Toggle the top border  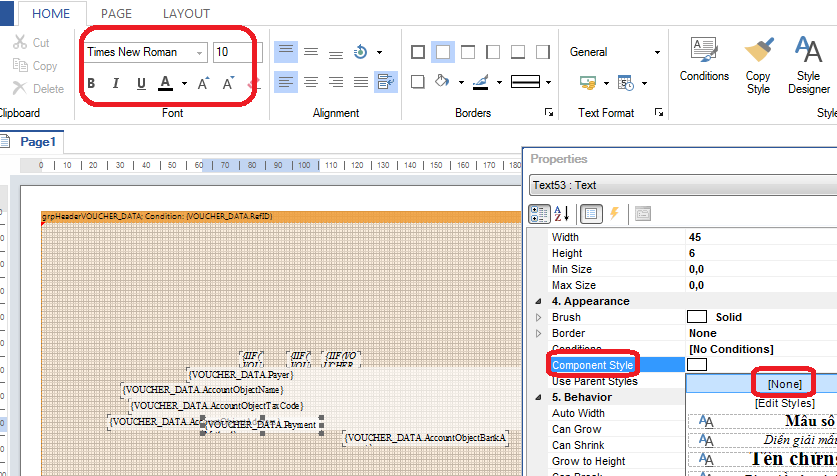pos(468,52)
